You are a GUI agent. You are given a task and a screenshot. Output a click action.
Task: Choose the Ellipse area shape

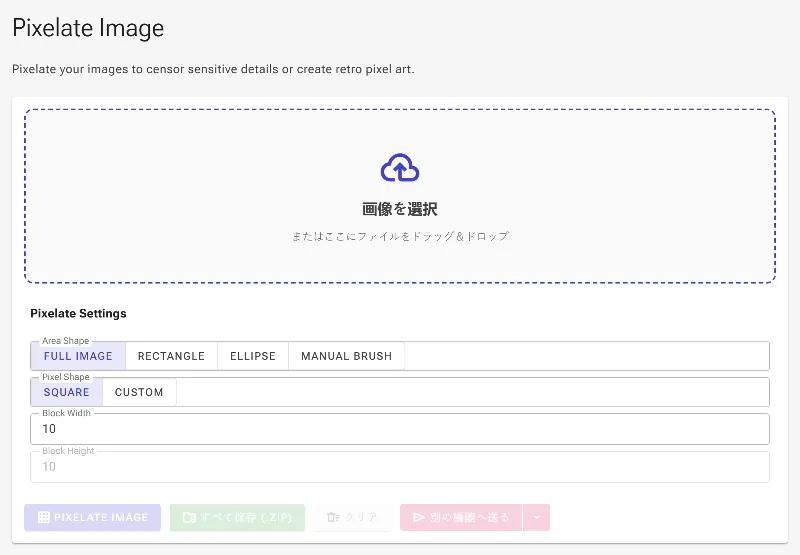tap(253, 356)
